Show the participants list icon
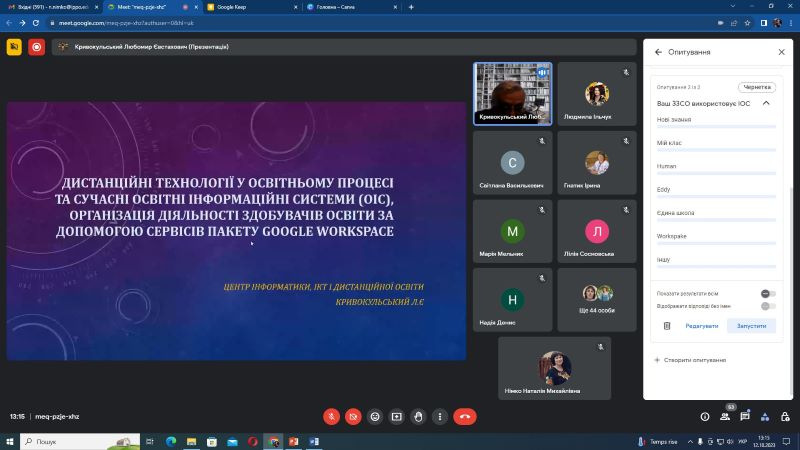The width and height of the screenshot is (800, 450). 724,417
